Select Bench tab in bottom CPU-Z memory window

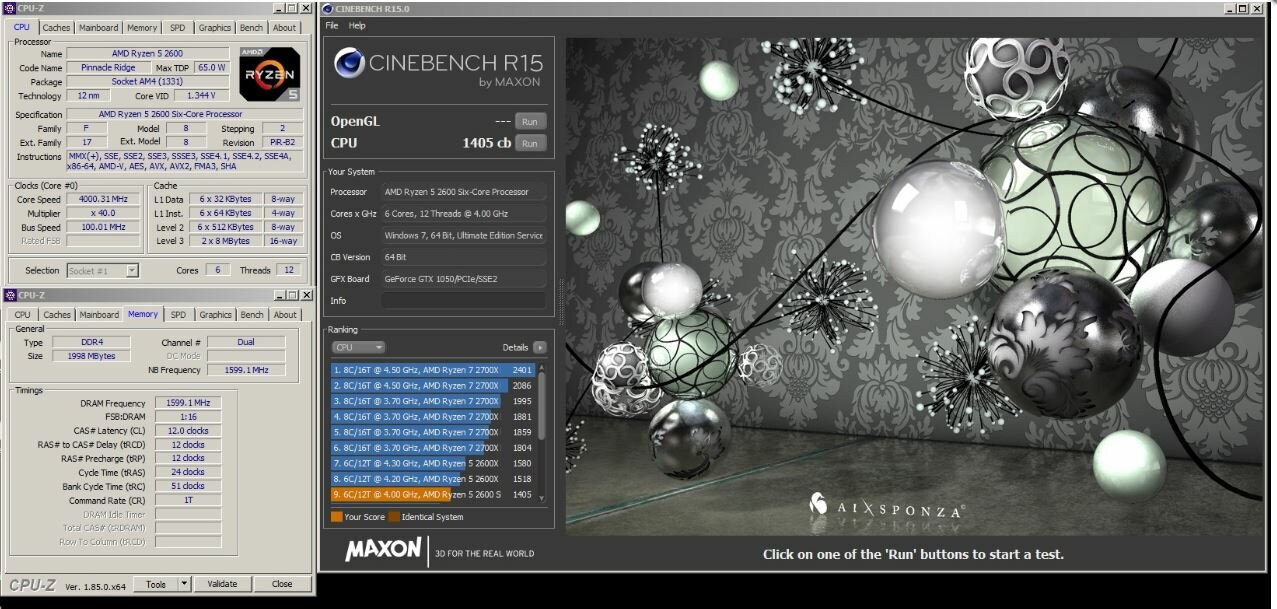(252, 315)
